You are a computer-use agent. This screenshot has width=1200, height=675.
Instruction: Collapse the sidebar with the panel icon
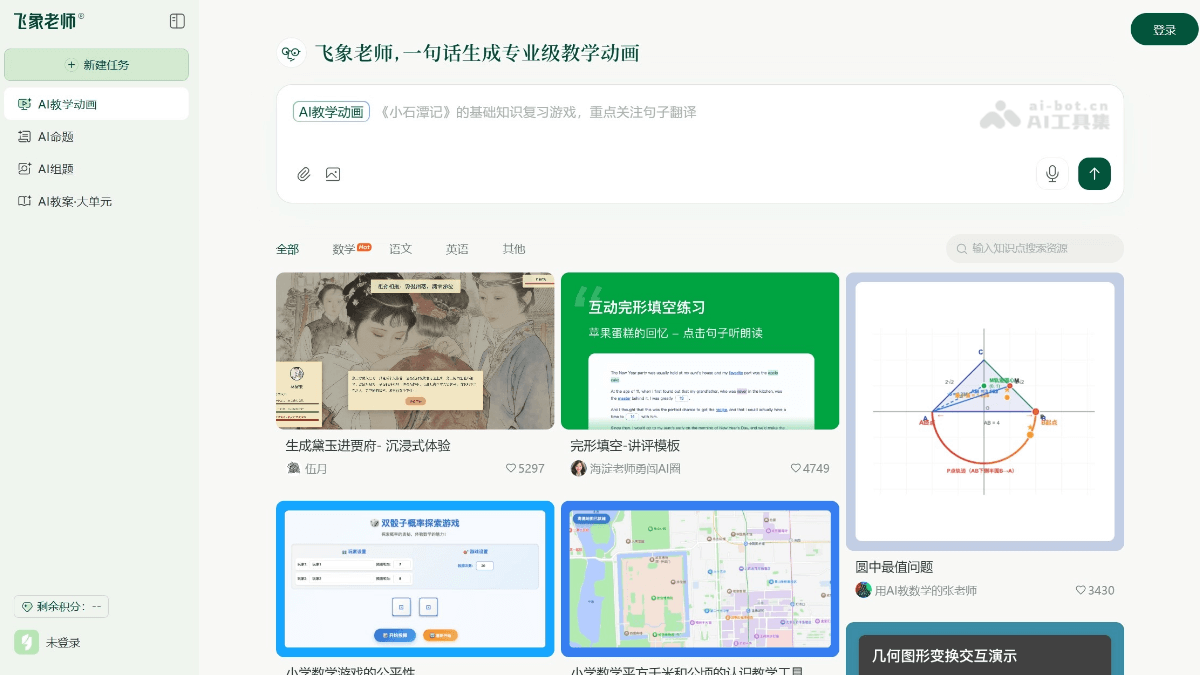[177, 20]
